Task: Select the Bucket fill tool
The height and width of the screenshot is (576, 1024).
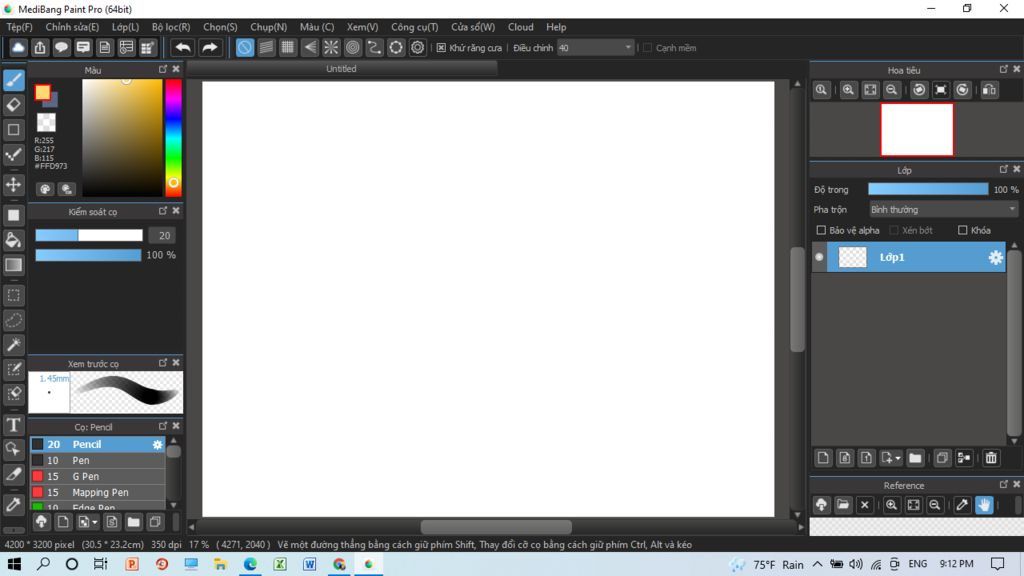Action: tap(14, 240)
